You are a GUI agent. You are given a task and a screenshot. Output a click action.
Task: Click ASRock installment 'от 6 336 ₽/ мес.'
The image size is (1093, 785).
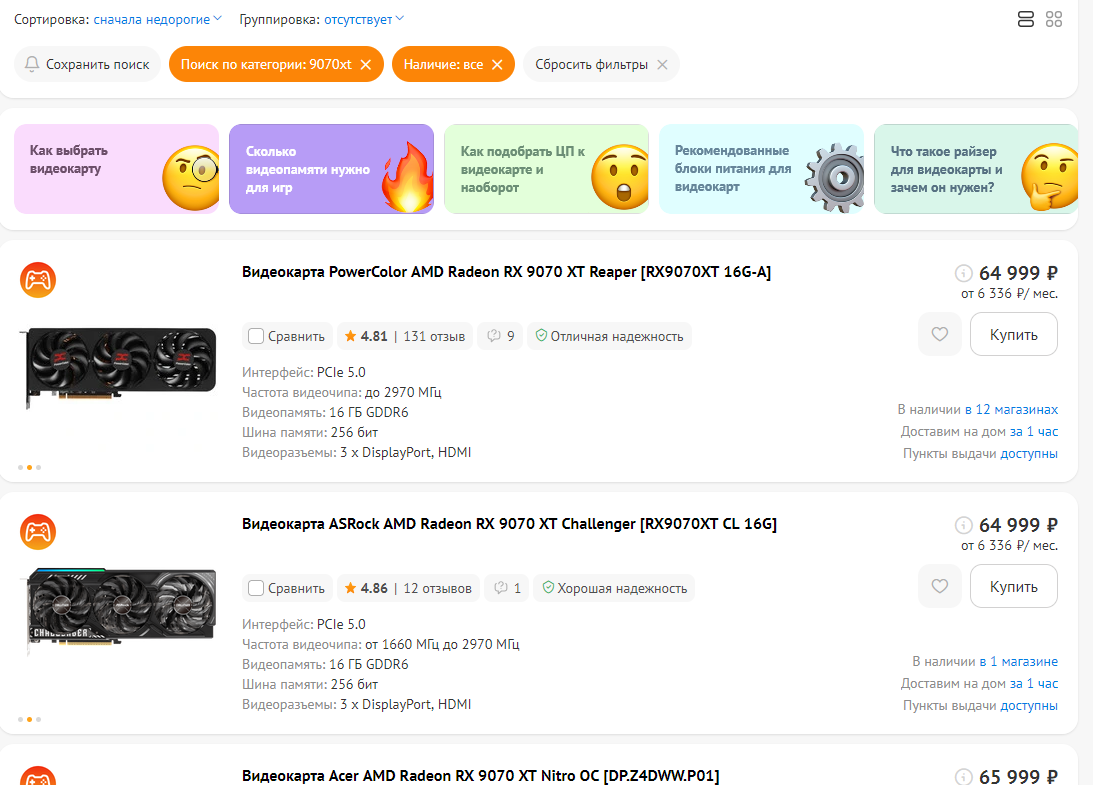[x=1009, y=545]
